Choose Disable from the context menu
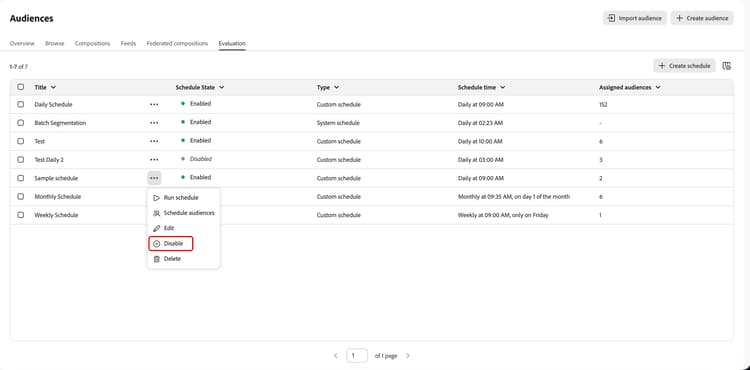750x370 pixels. (171, 244)
